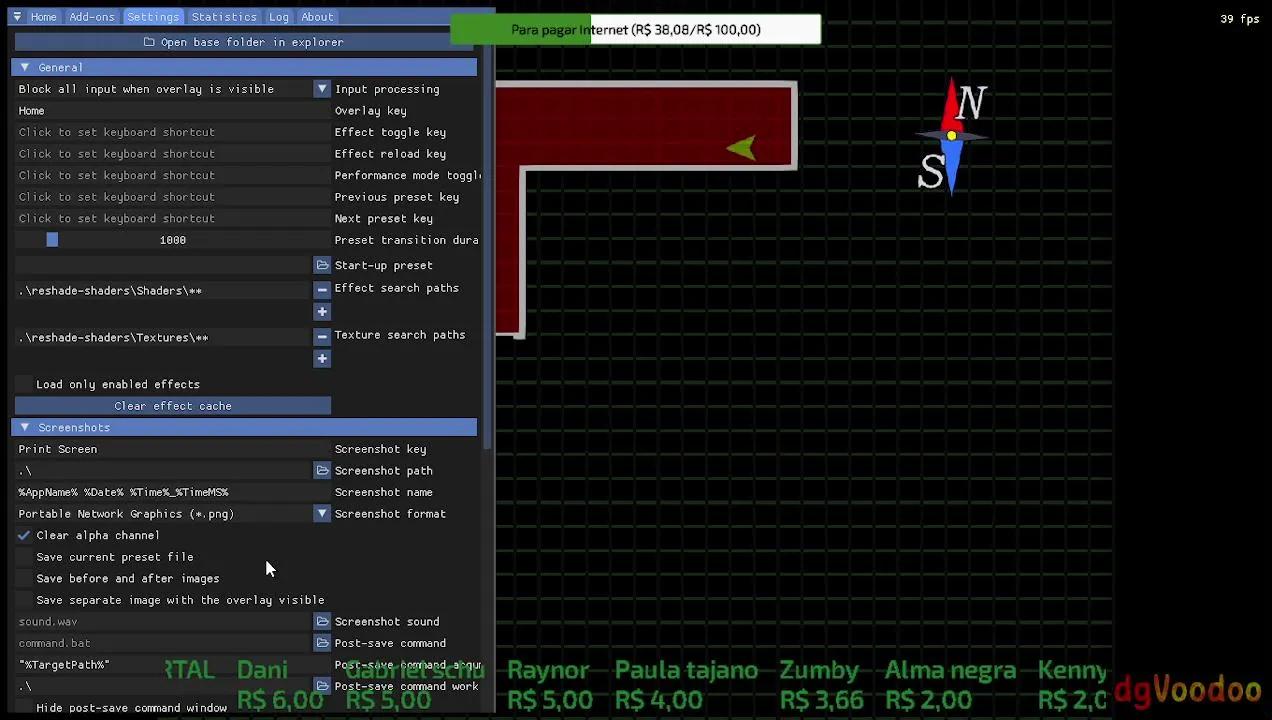
Task: Open base folder in explorer
Action: pos(244,42)
